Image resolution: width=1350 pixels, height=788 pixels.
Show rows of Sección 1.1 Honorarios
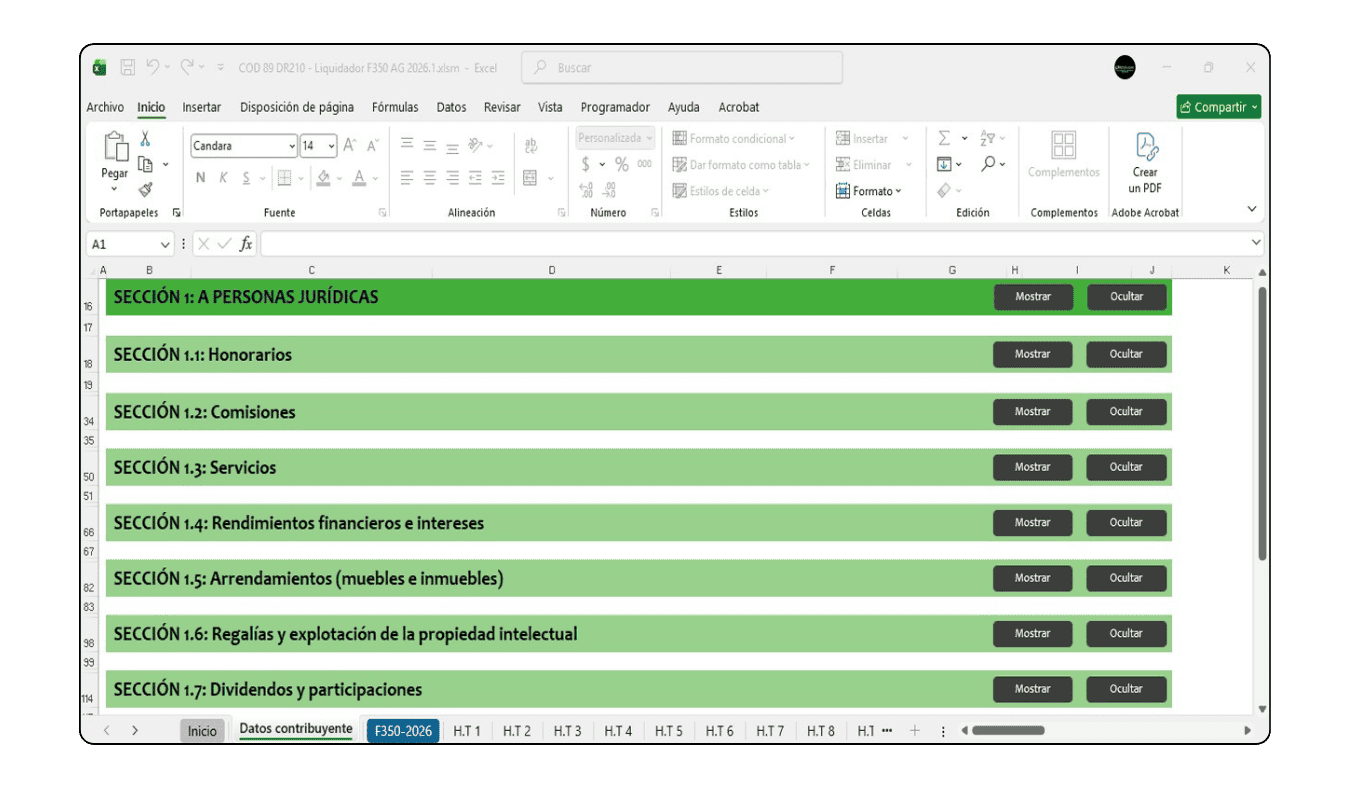click(x=1032, y=354)
